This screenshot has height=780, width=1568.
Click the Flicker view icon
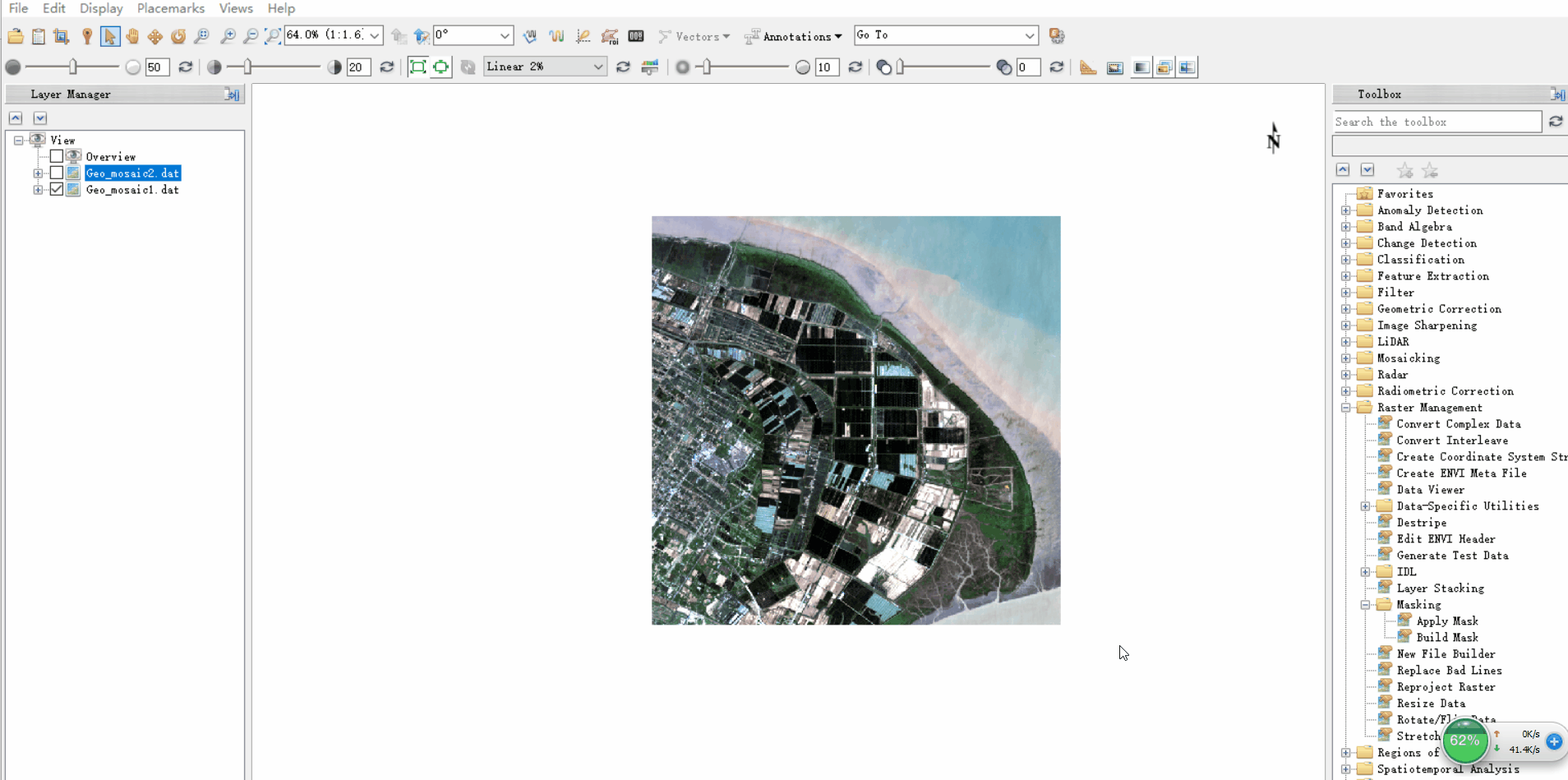1164,67
